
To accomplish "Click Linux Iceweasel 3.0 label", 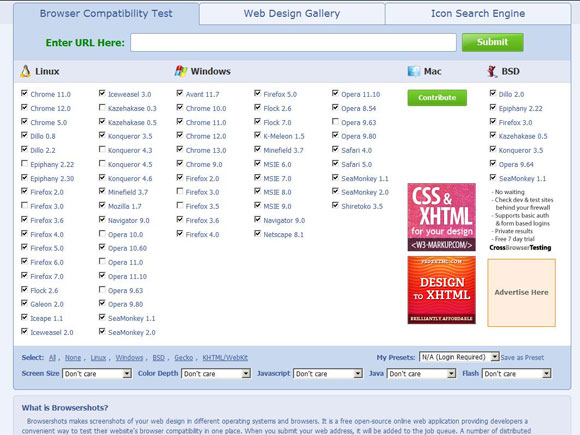I will point(129,94).
